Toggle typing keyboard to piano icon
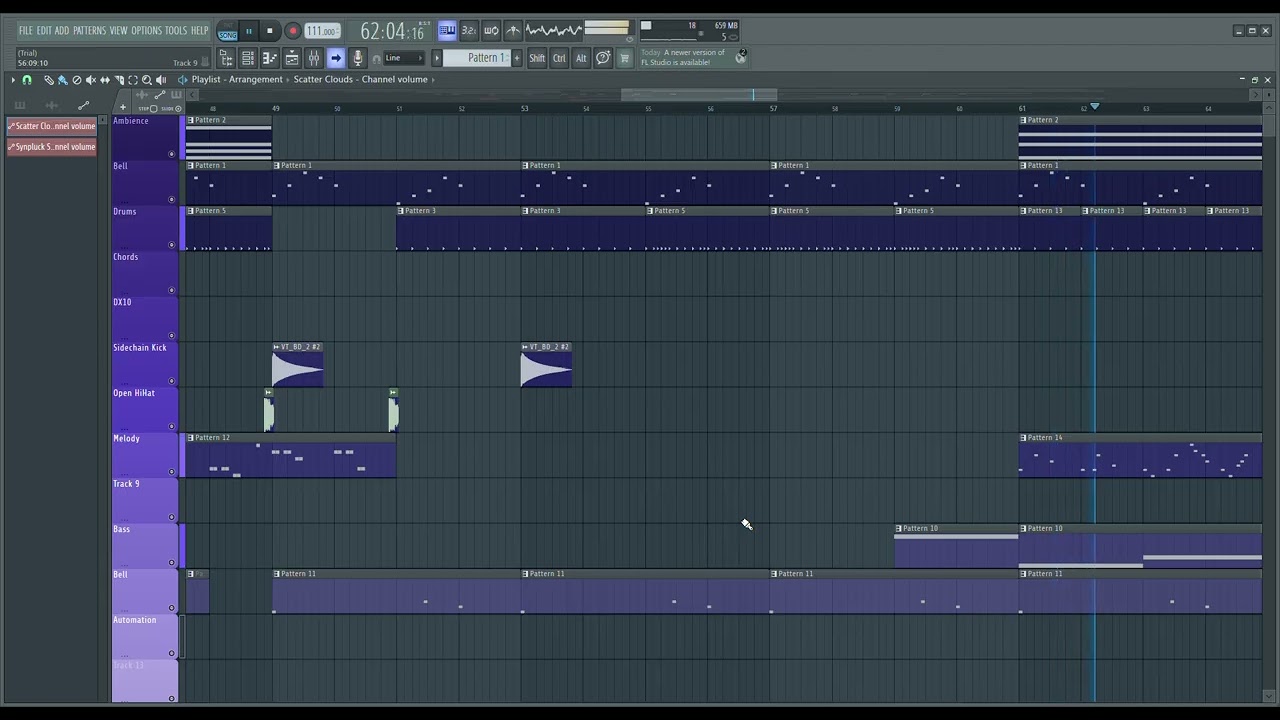This screenshot has height=720, width=1280. (x=447, y=31)
